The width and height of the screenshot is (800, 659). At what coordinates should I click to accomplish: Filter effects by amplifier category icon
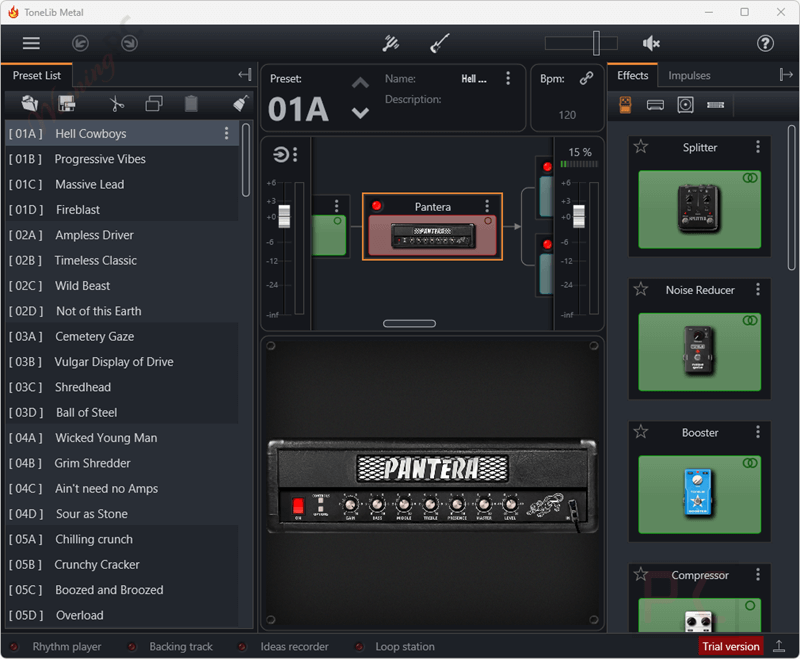point(655,105)
